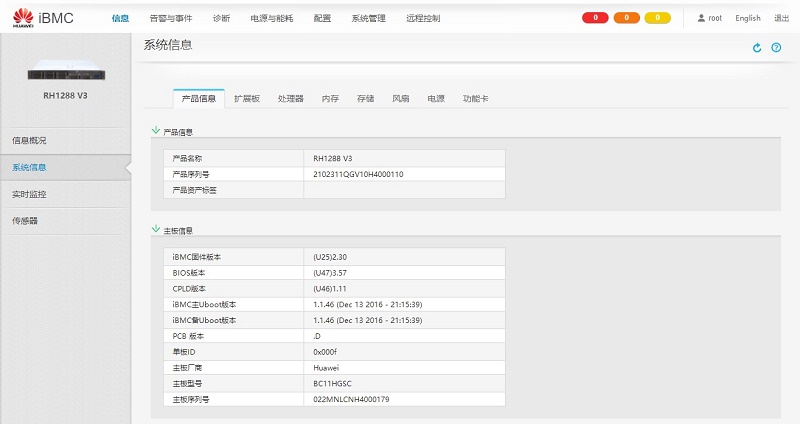Click the 产品序列号 label cell
Viewport: 800px width, 424px height.
[x=234, y=174]
